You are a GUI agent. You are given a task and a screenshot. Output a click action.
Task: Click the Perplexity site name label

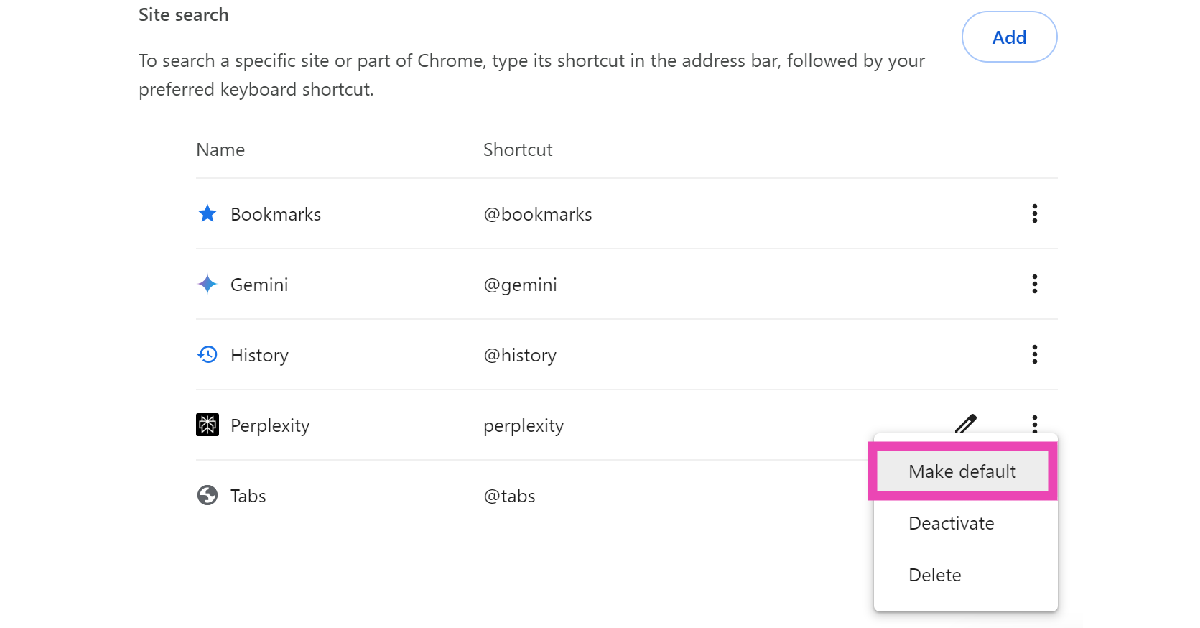pyautogui.click(x=269, y=426)
